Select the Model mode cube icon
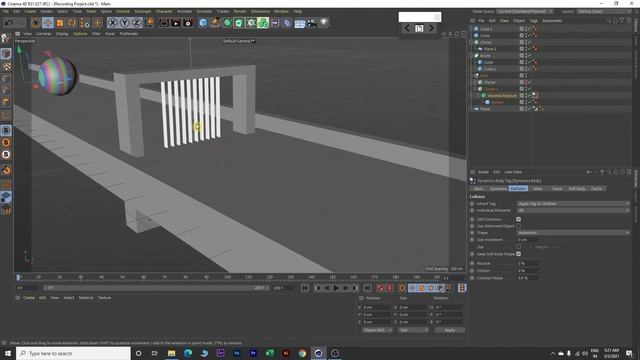 6,53
